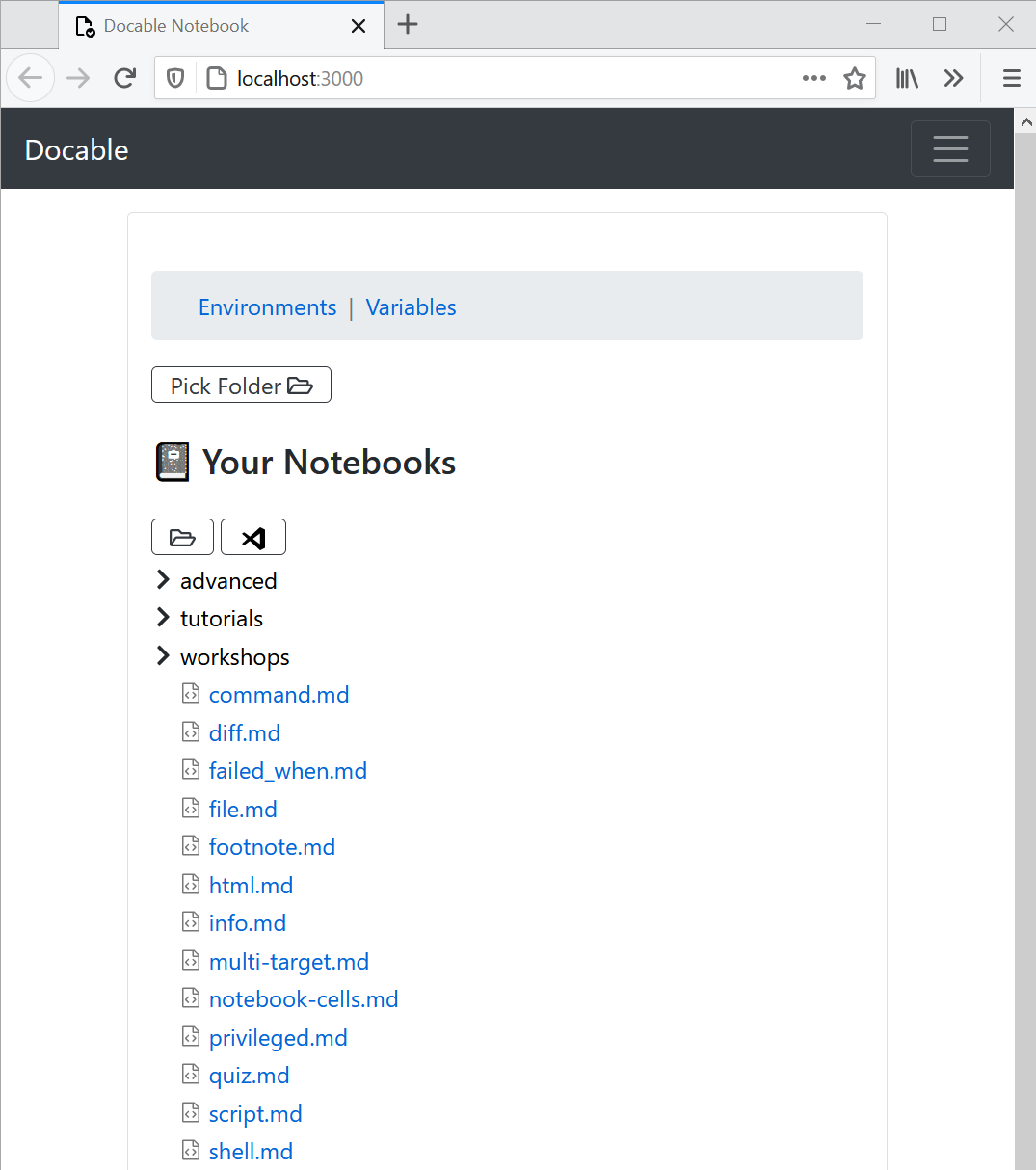Click the scrollbar up arrow
This screenshot has width=1036, height=1170.
pyautogui.click(x=1024, y=121)
